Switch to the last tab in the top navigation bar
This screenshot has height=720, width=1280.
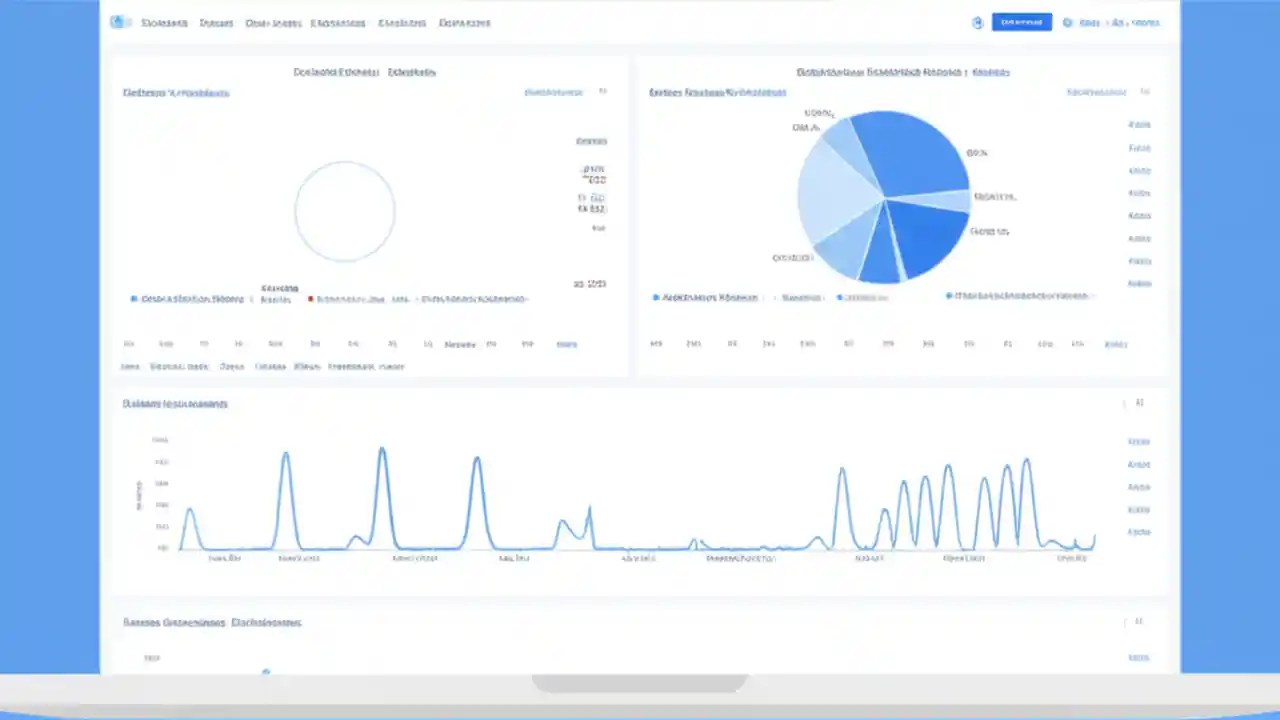tap(464, 22)
